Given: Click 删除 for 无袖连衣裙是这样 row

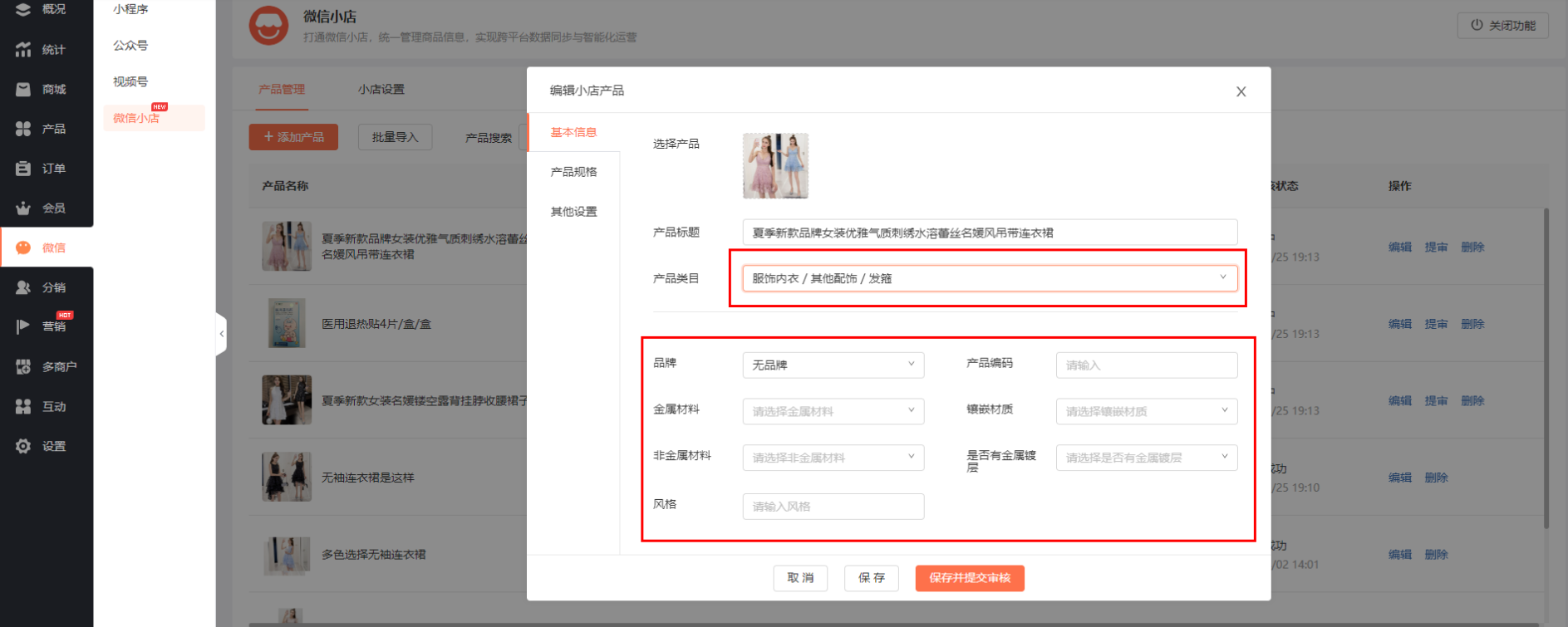Looking at the screenshot, I should 1436,478.
